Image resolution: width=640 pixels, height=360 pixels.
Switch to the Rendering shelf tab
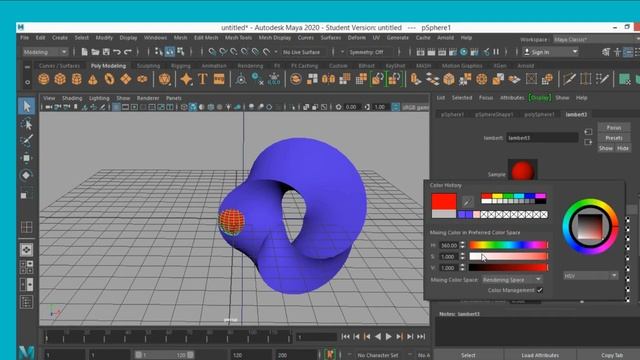(x=250, y=66)
